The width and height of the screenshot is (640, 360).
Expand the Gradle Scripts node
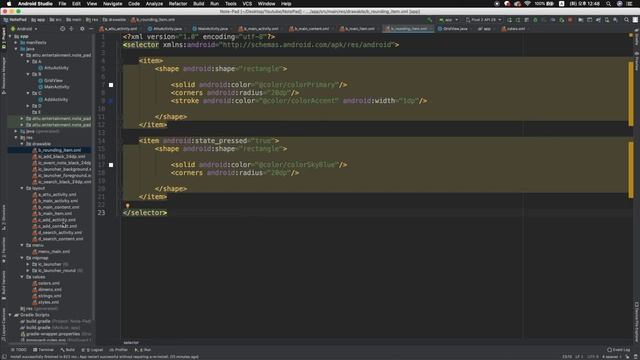[10, 315]
